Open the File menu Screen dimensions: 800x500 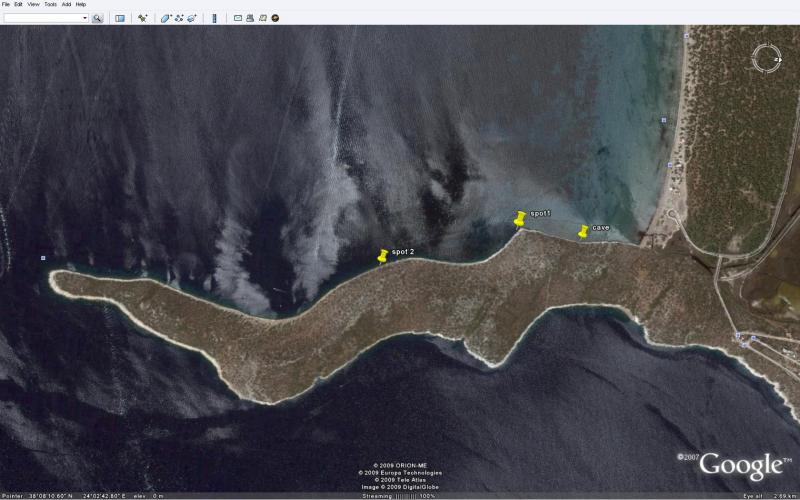tap(6, 4)
